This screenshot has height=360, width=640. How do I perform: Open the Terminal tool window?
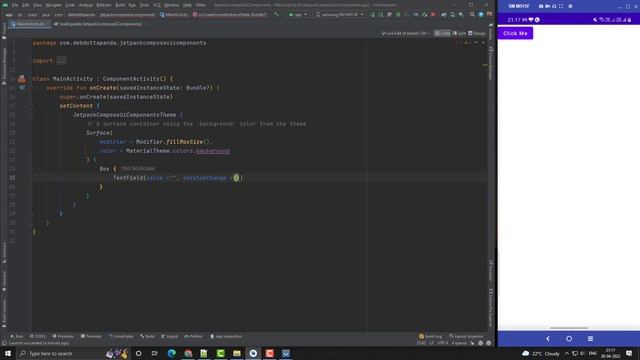(x=91, y=336)
